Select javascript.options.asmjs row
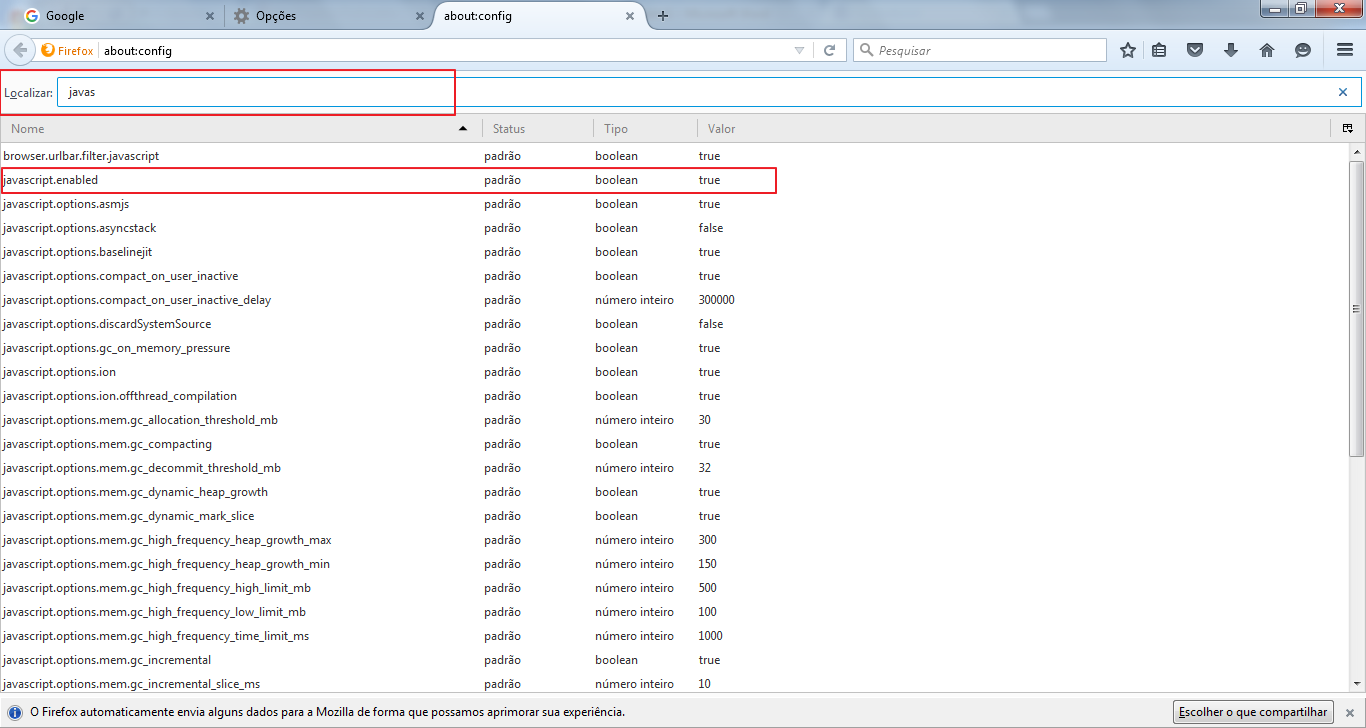Screen dimensions: 1366x728 (674, 204)
